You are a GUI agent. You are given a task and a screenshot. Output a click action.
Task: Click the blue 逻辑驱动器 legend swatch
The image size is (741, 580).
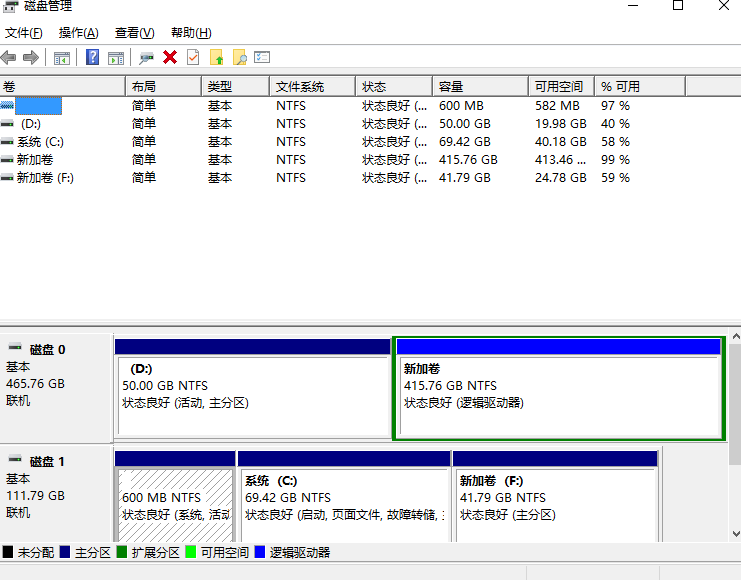tap(259, 552)
